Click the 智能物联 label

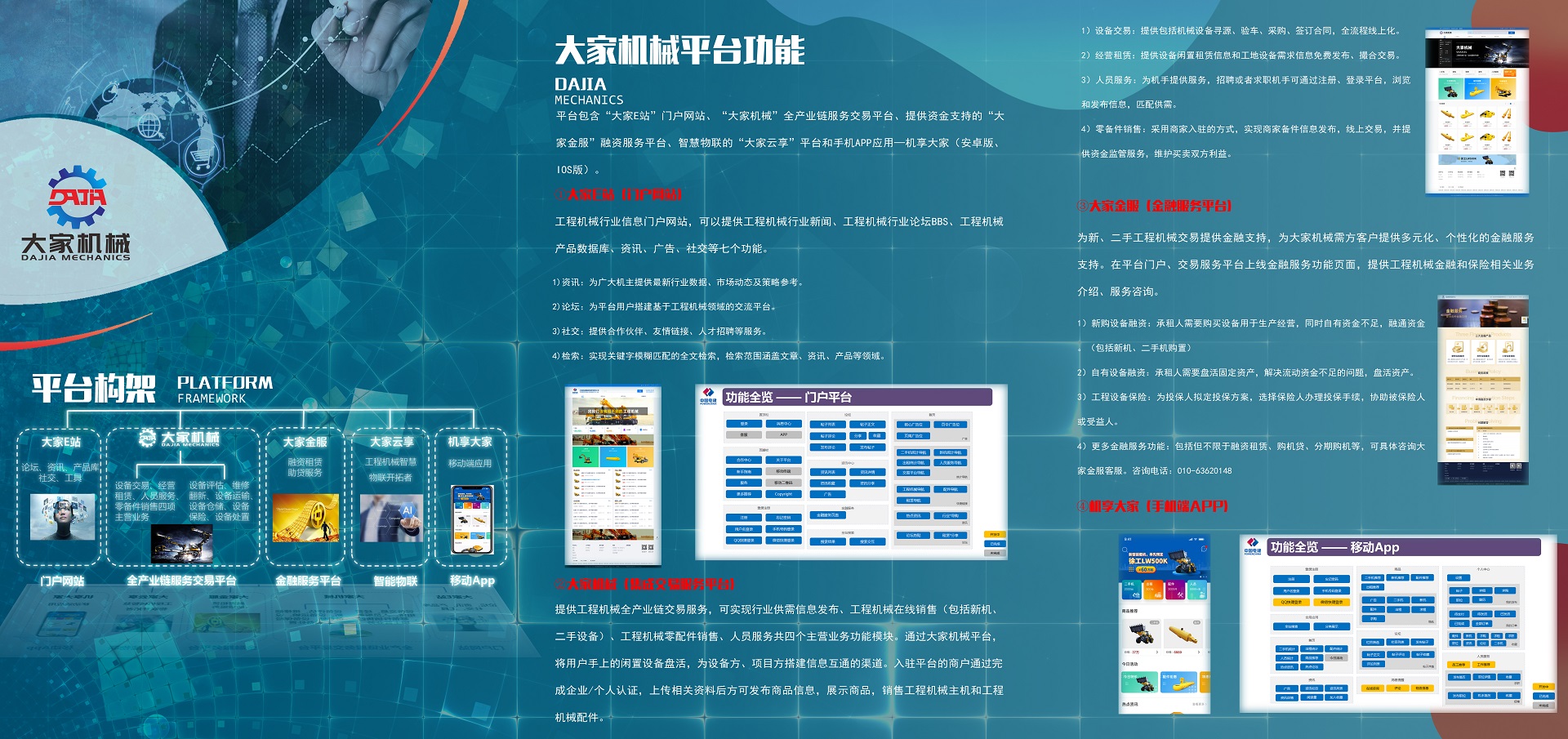(395, 581)
